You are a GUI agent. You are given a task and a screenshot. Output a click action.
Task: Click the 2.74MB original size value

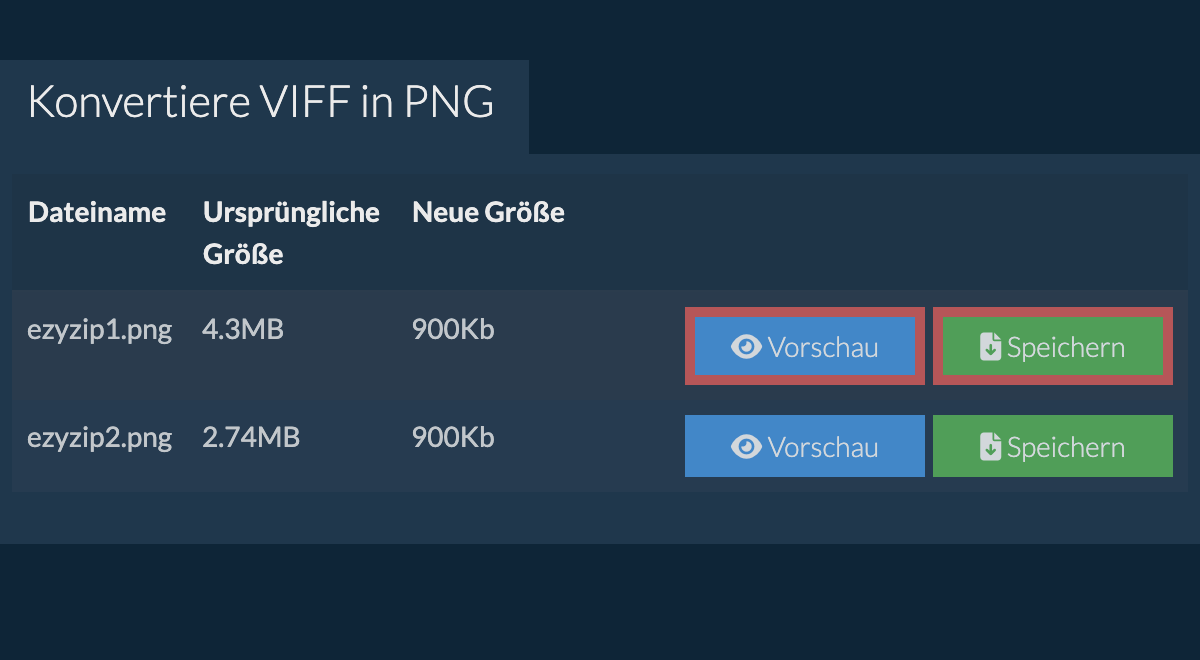251,437
